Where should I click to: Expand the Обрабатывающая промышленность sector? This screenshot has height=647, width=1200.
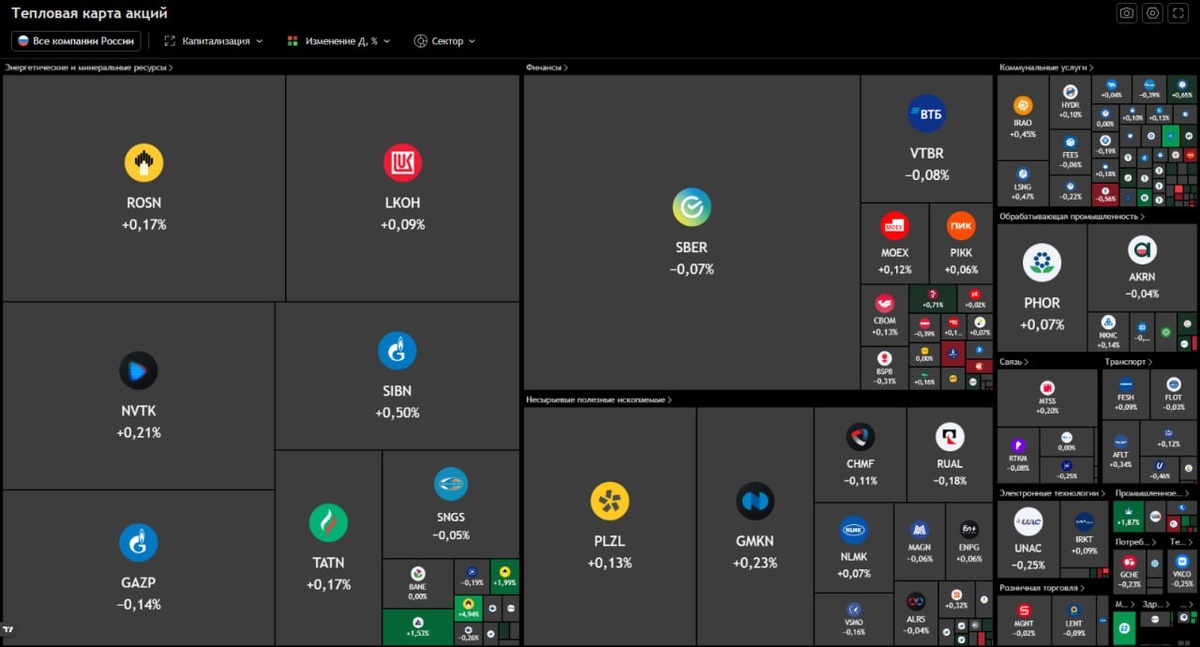(x=1072, y=216)
